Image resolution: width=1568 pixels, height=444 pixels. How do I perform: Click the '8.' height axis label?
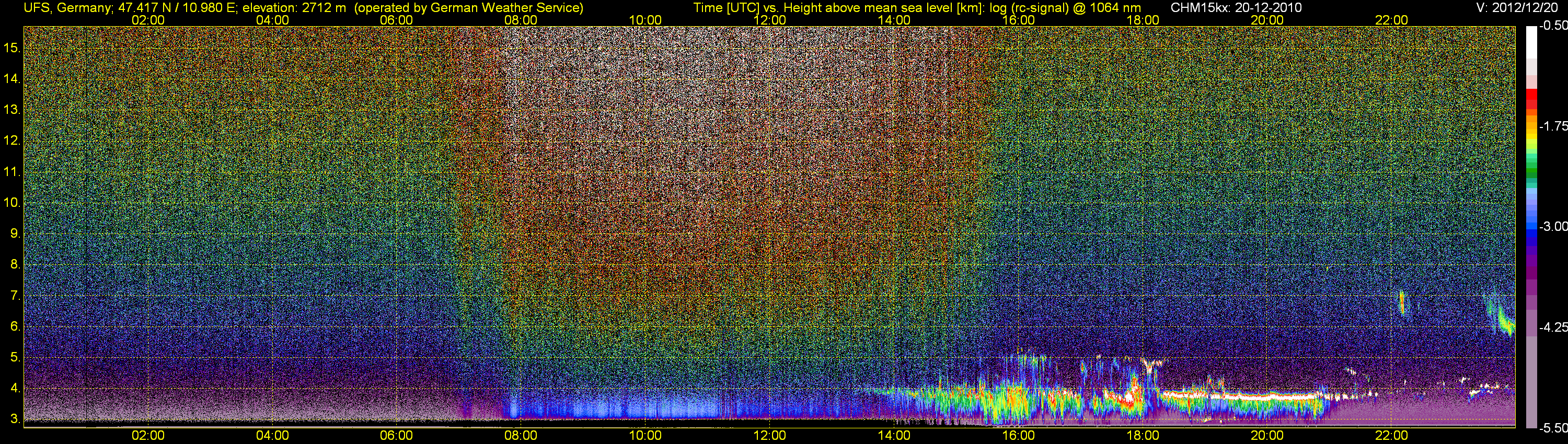coord(16,265)
